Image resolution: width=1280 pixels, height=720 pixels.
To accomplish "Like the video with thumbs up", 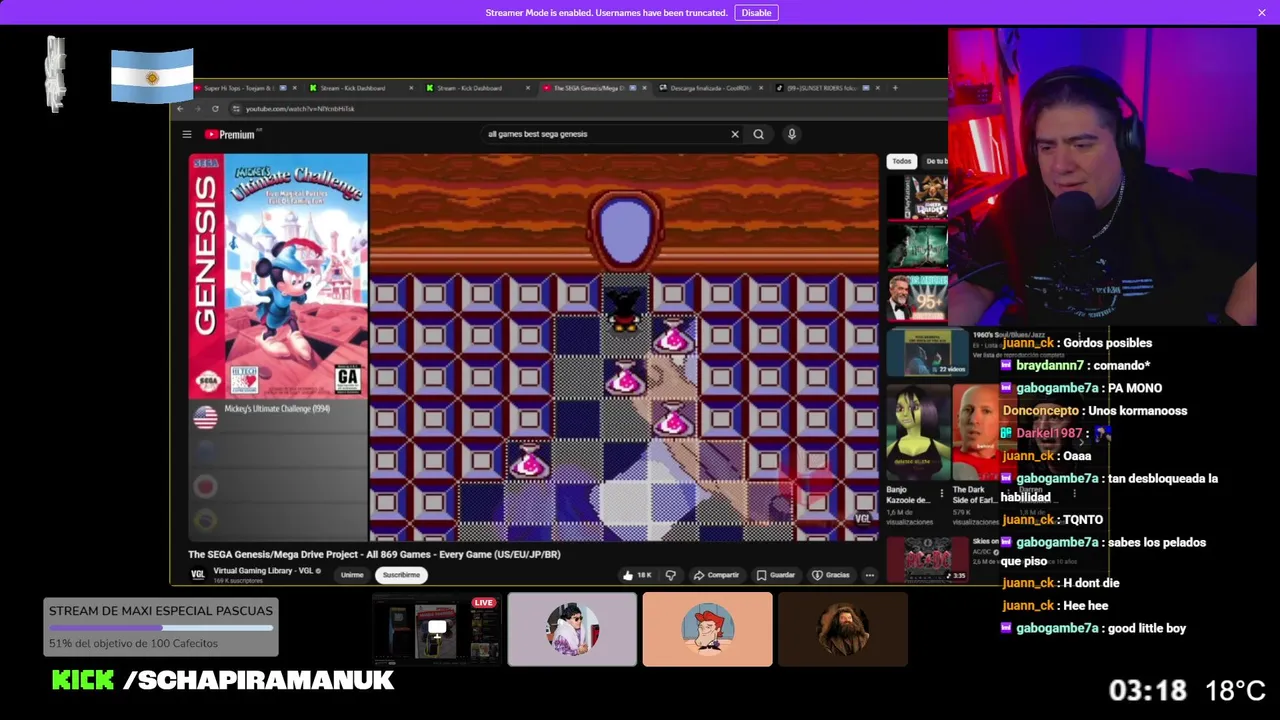I will pyautogui.click(x=637, y=575).
